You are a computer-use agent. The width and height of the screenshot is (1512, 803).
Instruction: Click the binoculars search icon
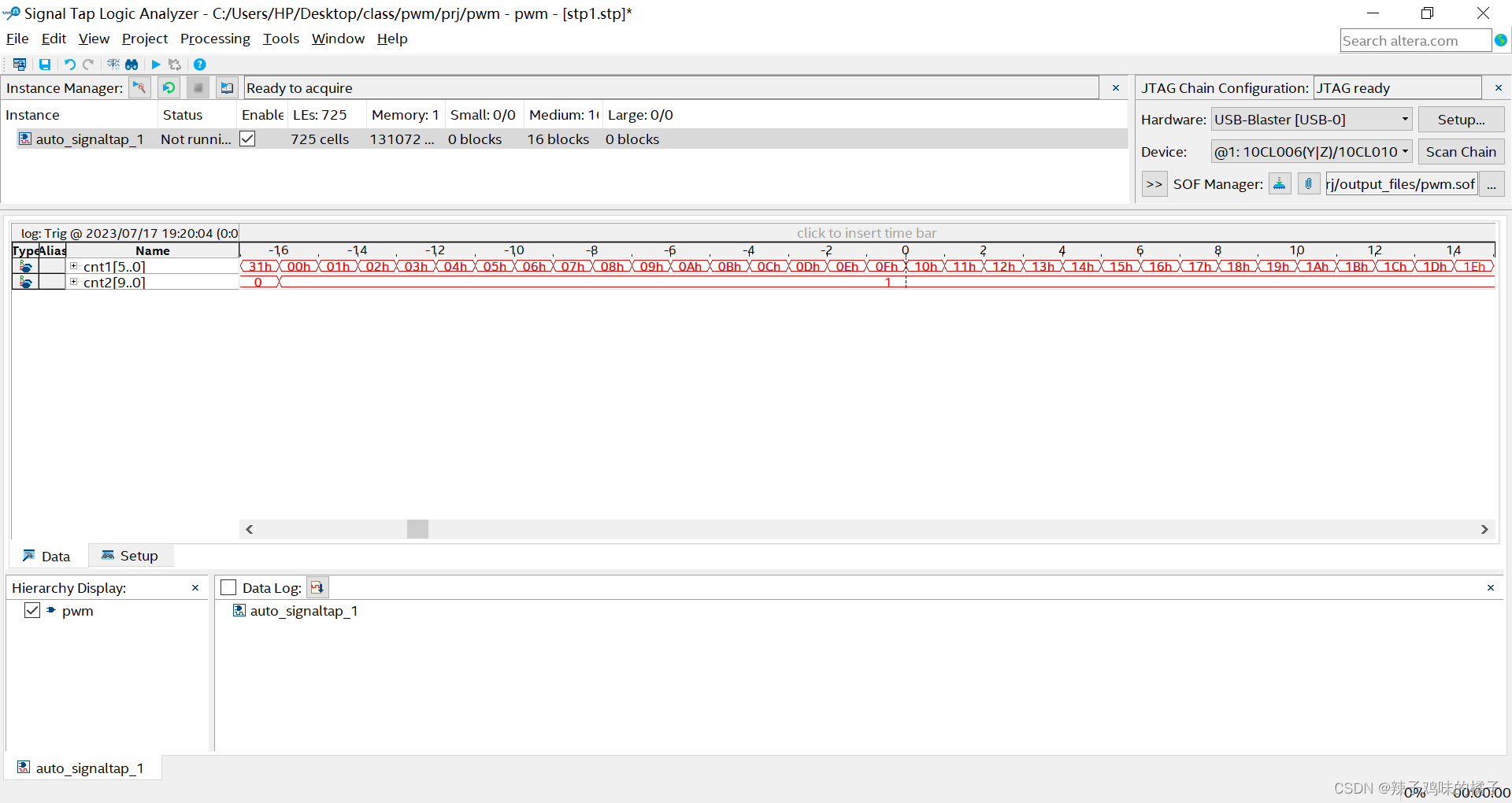click(x=132, y=65)
